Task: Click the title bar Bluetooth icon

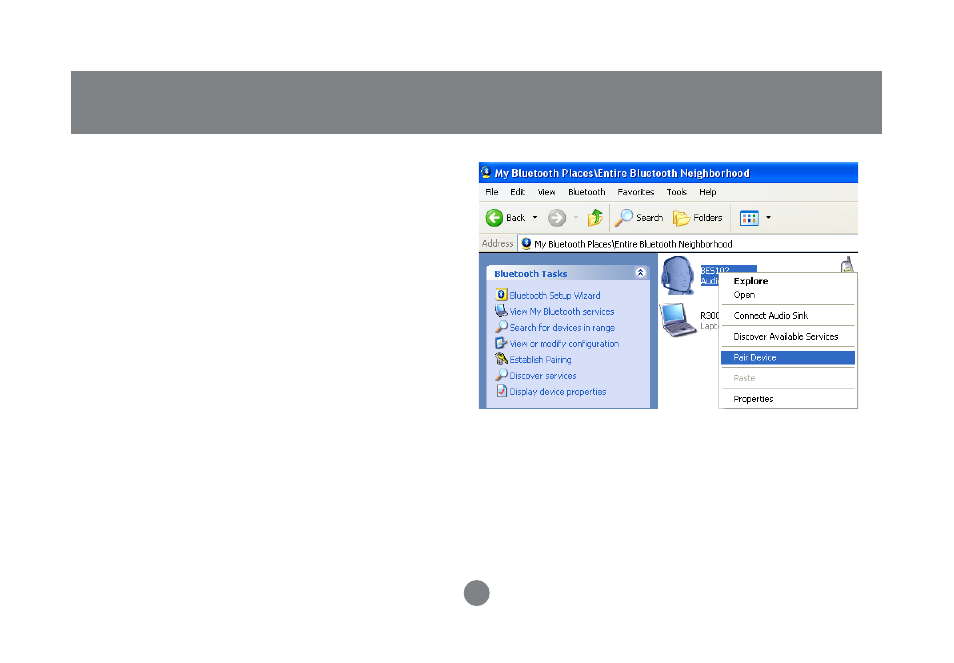Action: point(486,173)
